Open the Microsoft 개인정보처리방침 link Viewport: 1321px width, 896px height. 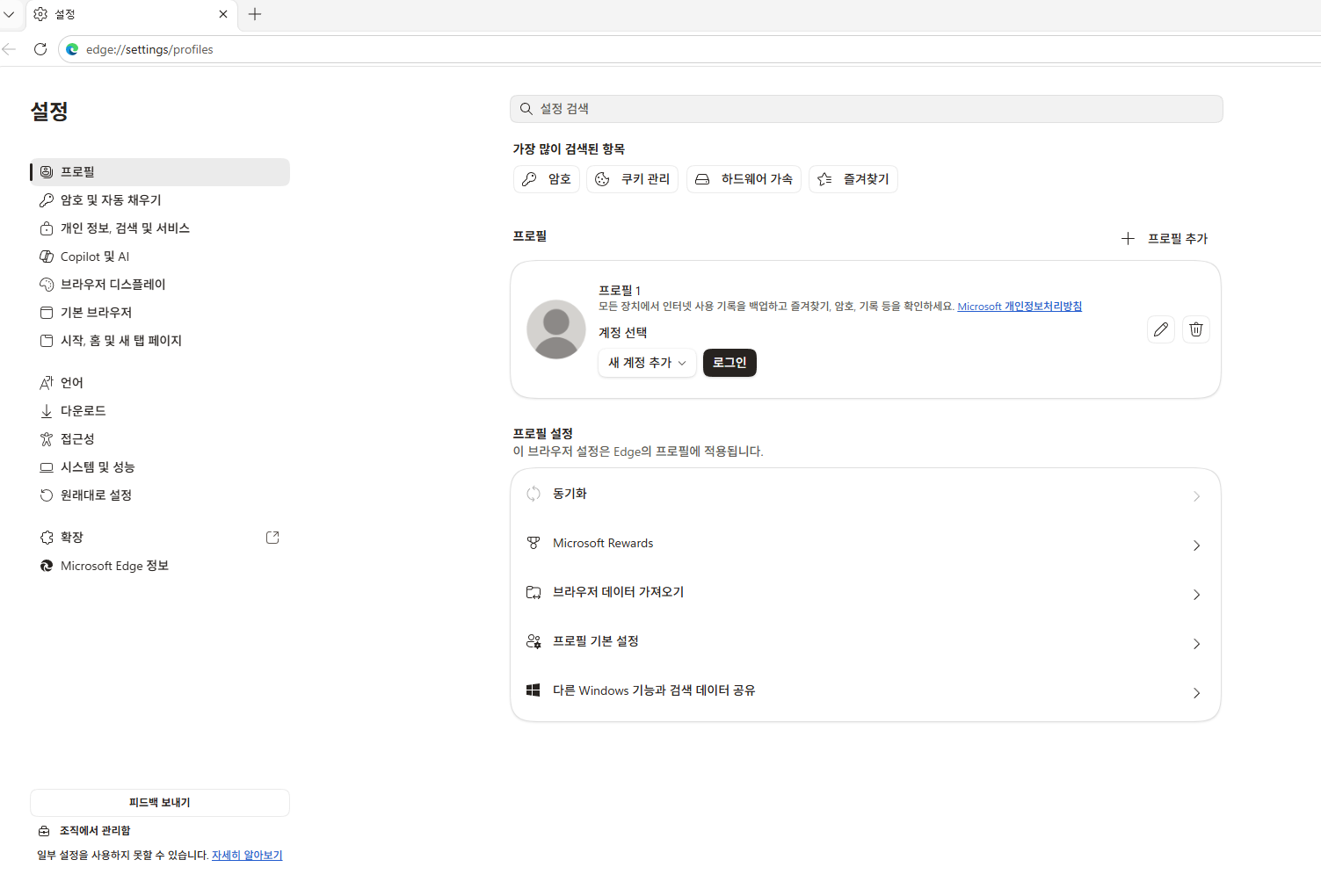tap(1020, 307)
